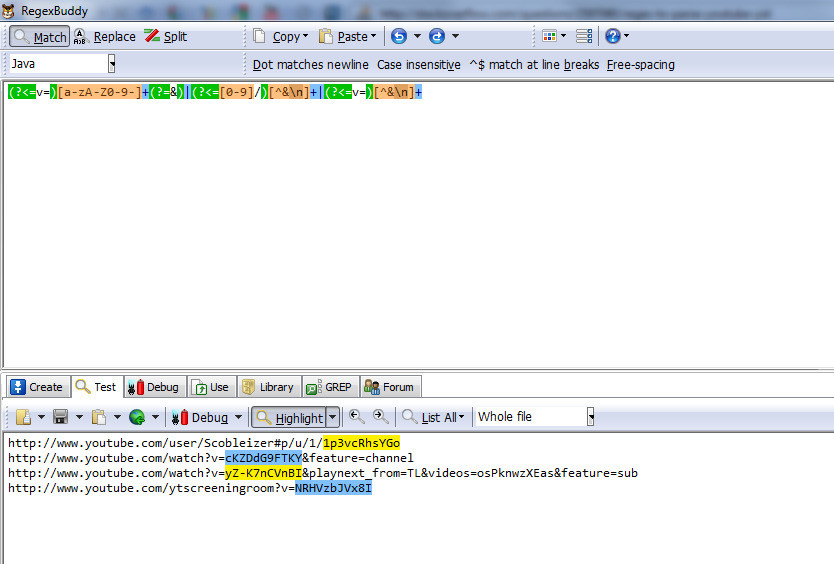The width and height of the screenshot is (834, 564).
Task: Toggle Case insensitive option
Action: click(419, 65)
